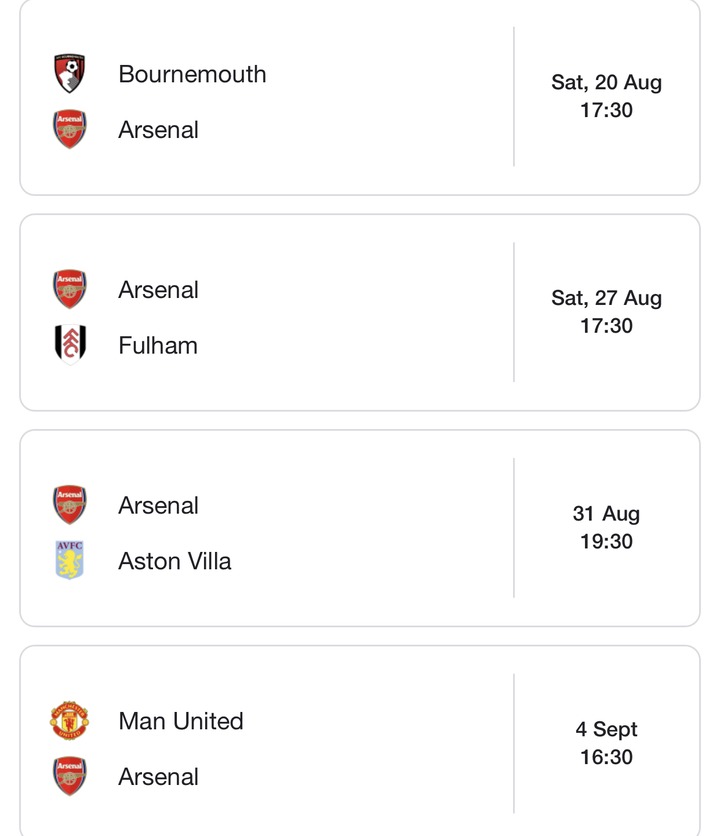The height and width of the screenshot is (836, 720).
Task: Open the 4 Sept 16:30 kickoff time
Action: pyautogui.click(x=606, y=743)
